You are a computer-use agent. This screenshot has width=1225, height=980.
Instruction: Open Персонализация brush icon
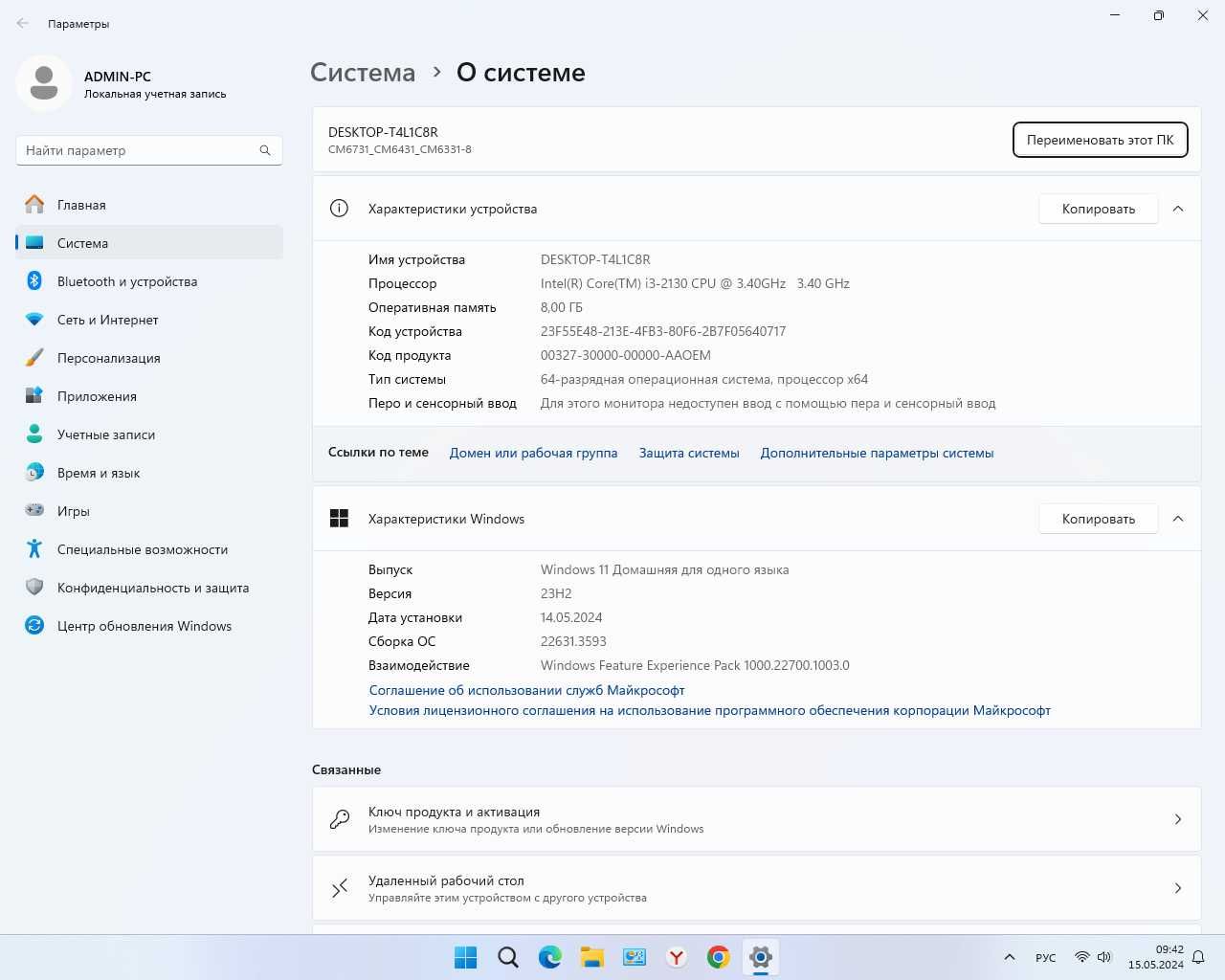tap(34, 358)
